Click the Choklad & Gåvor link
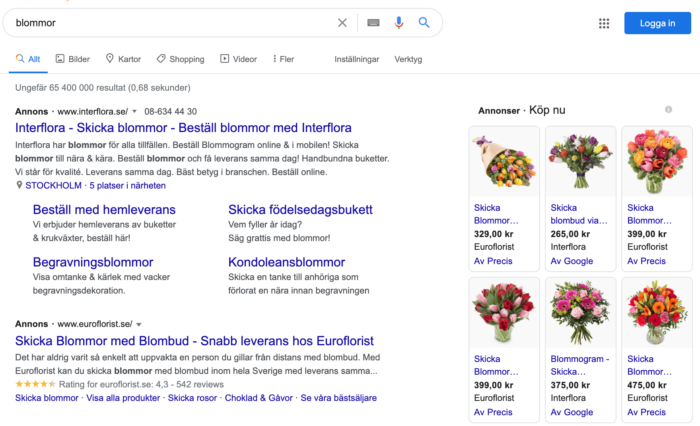 pos(258,397)
